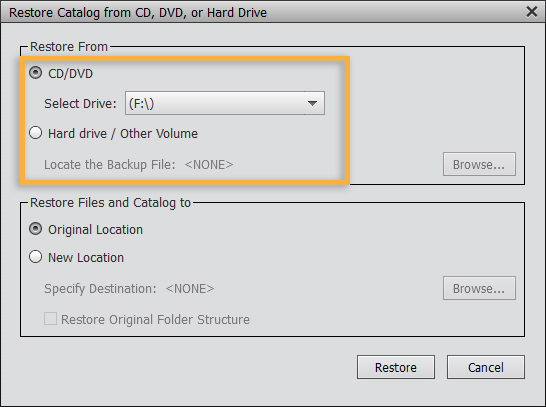Cancel the restore dialog
546x407 pixels.
click(x=486, y=367)
